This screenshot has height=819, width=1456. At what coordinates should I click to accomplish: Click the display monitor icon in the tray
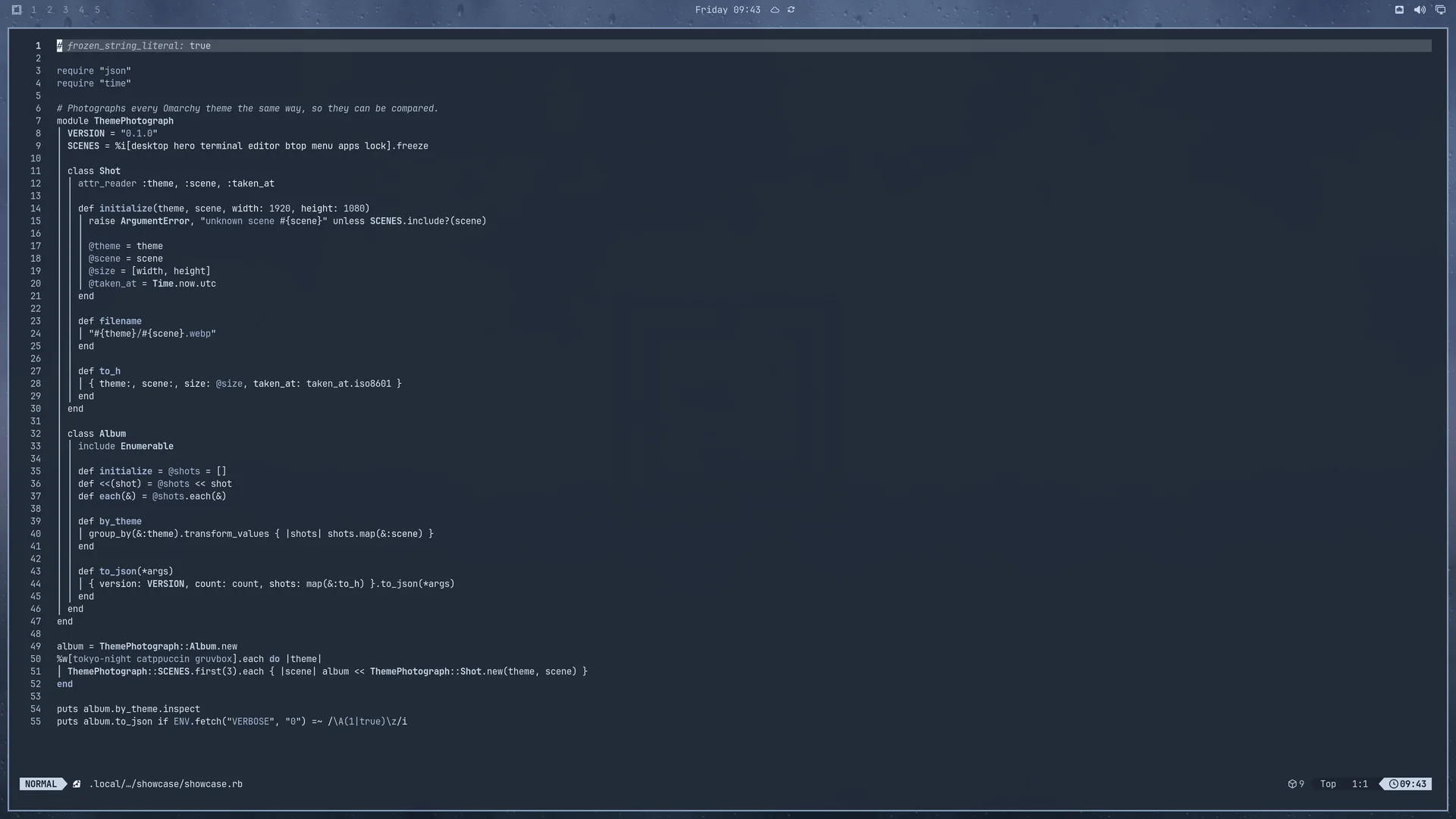click(x=1440, y=10)
